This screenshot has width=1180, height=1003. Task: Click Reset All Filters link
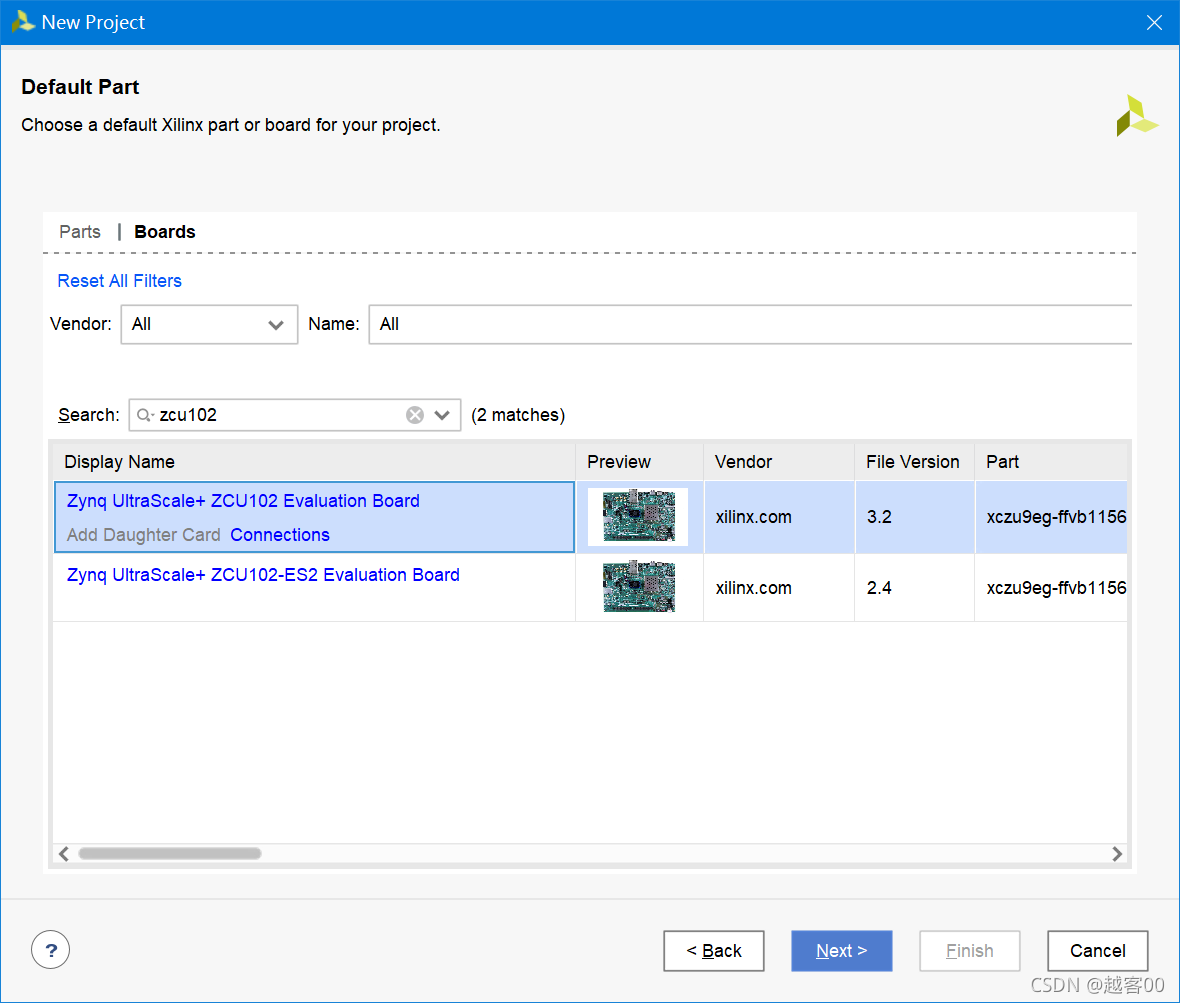tap(120, 281)
